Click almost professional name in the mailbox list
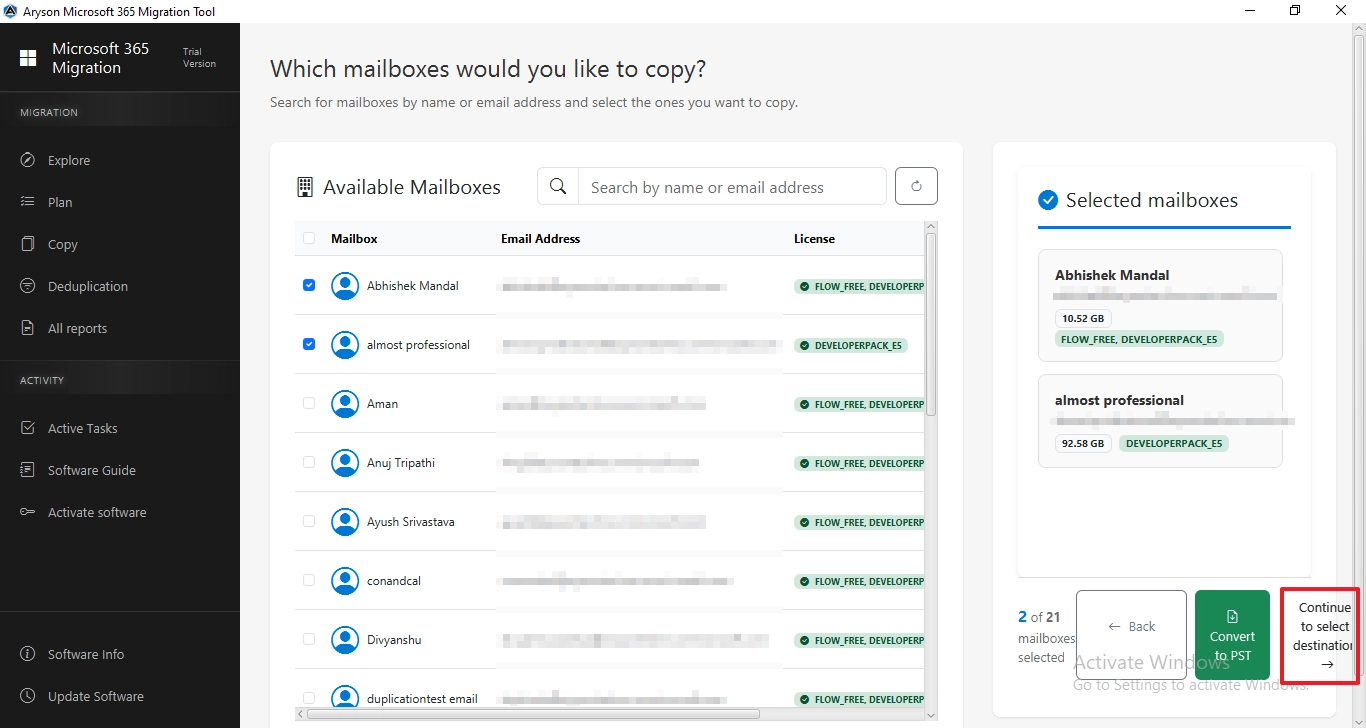This screenshot has width=1366, height=728. (x=418, y=345)
